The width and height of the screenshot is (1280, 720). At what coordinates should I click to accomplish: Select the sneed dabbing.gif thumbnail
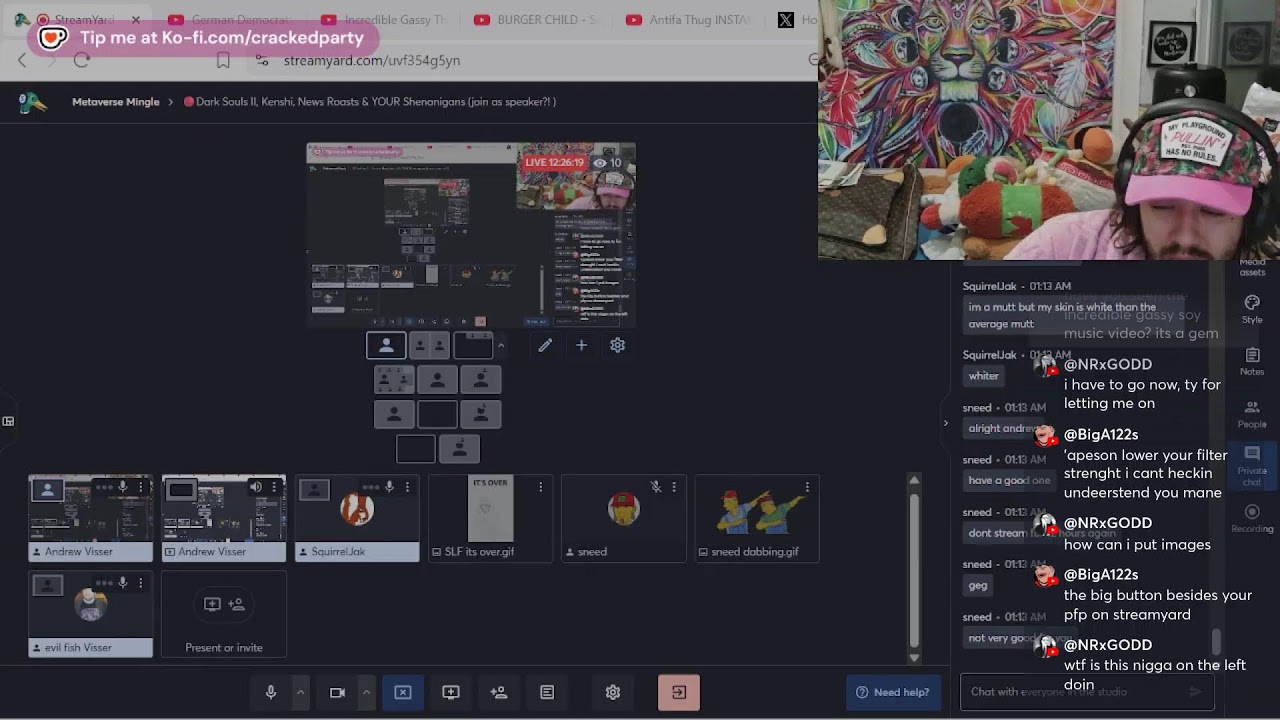[x=756, y=510]
